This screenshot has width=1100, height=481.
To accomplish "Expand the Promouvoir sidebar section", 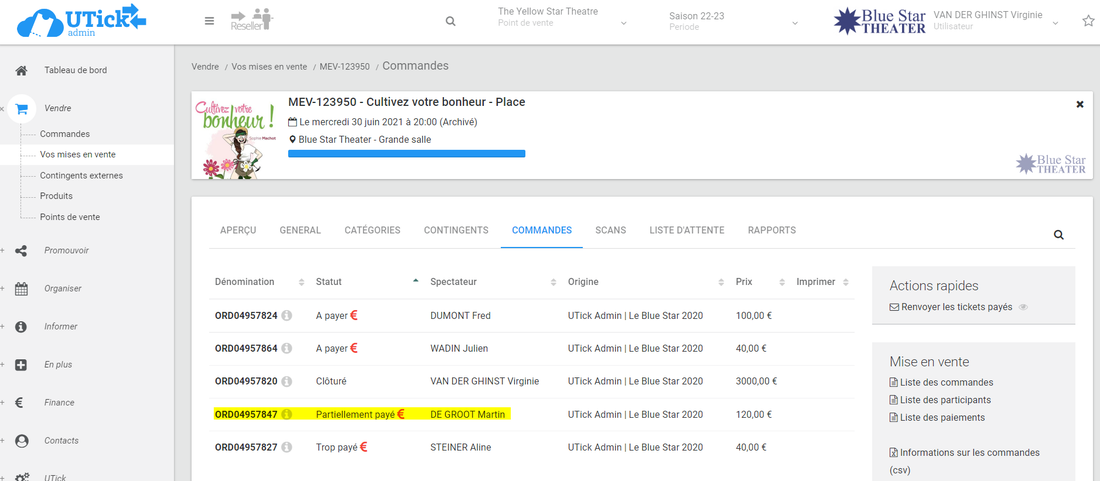I will 21,251.
